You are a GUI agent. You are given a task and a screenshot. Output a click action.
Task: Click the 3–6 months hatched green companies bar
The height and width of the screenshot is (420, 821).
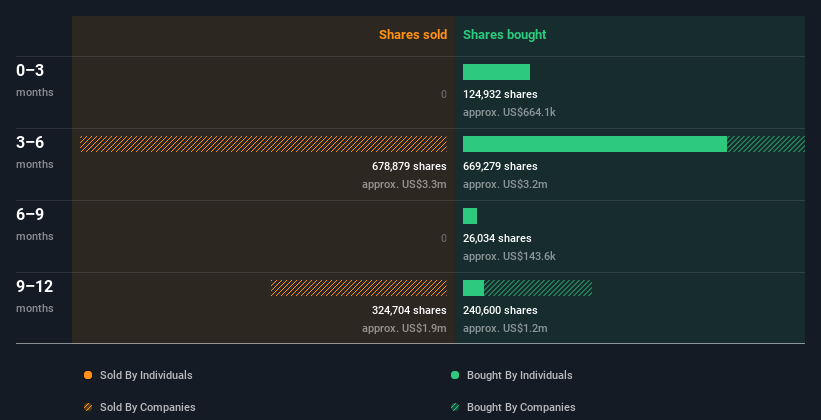pos(766,144)
